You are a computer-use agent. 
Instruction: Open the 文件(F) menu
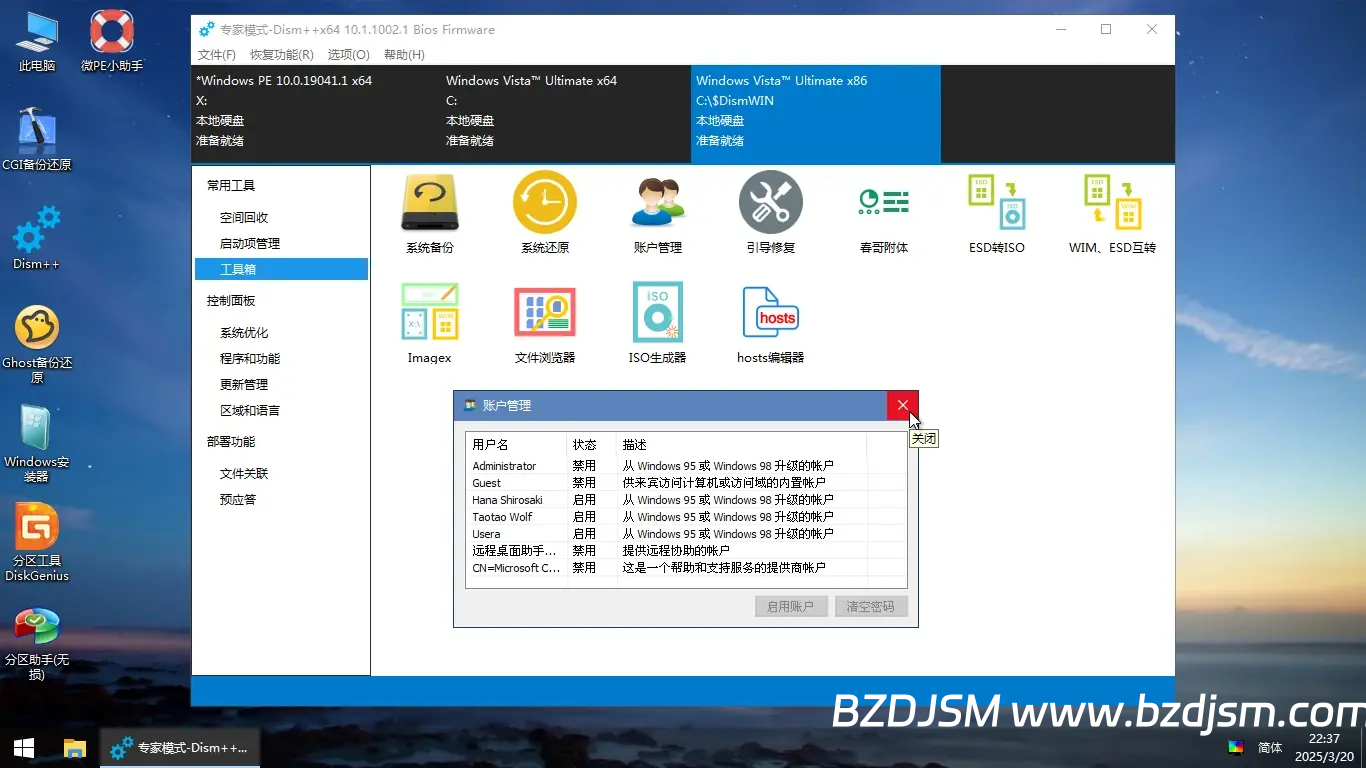(217, 55)
